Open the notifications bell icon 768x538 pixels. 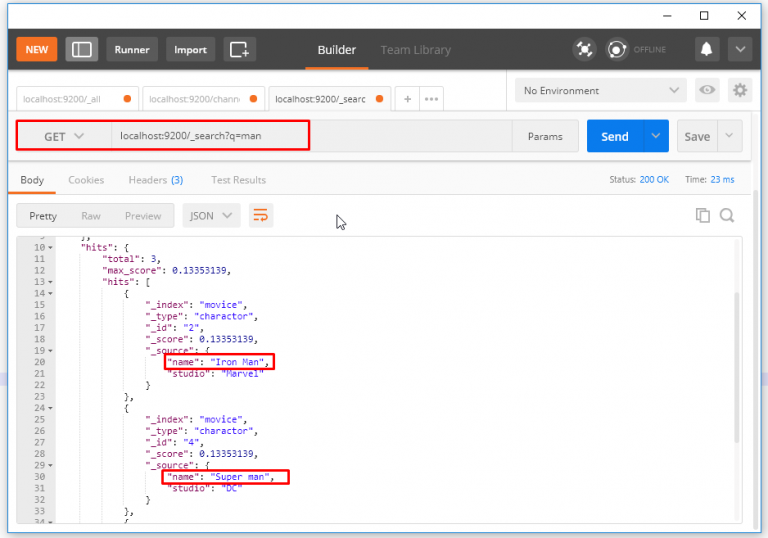pyautogui.click(x=707, y=49)
